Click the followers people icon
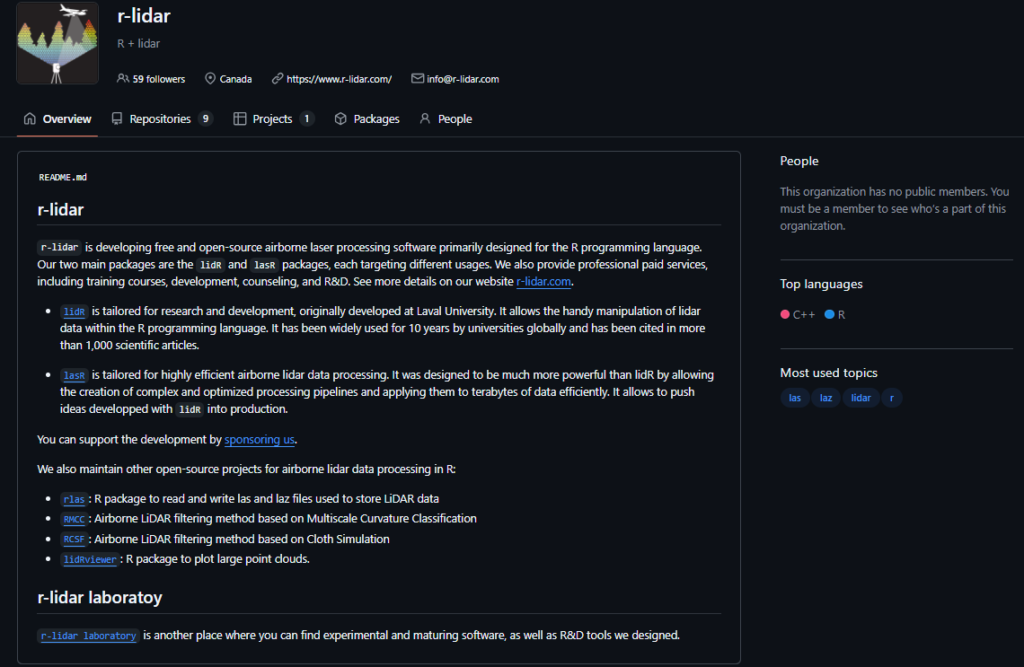Viewport: 1024px width, 667px height. [123, 79]
